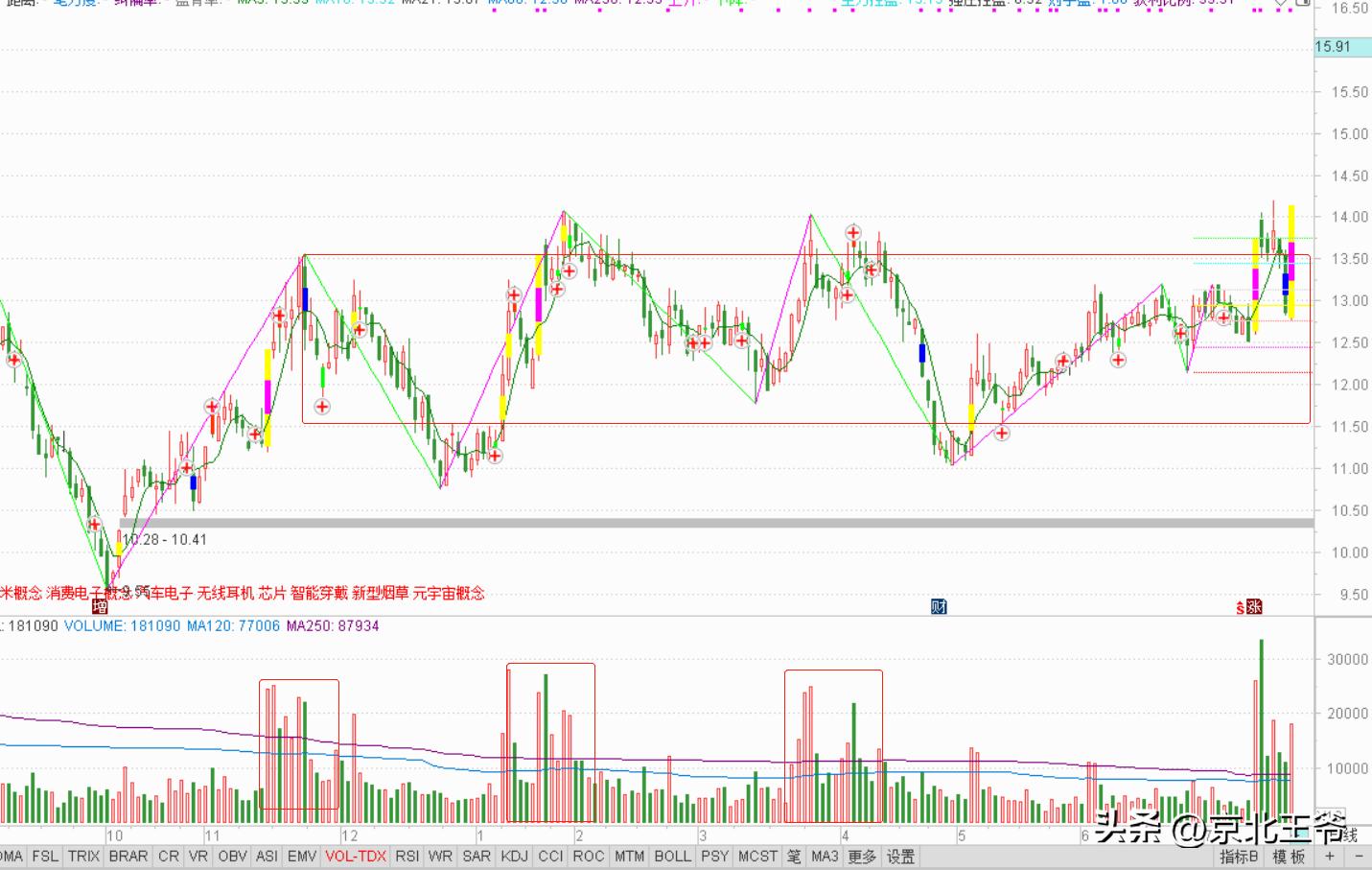Click the 14.00 price axis label
1372x870 pixels.
(1349, 217)
